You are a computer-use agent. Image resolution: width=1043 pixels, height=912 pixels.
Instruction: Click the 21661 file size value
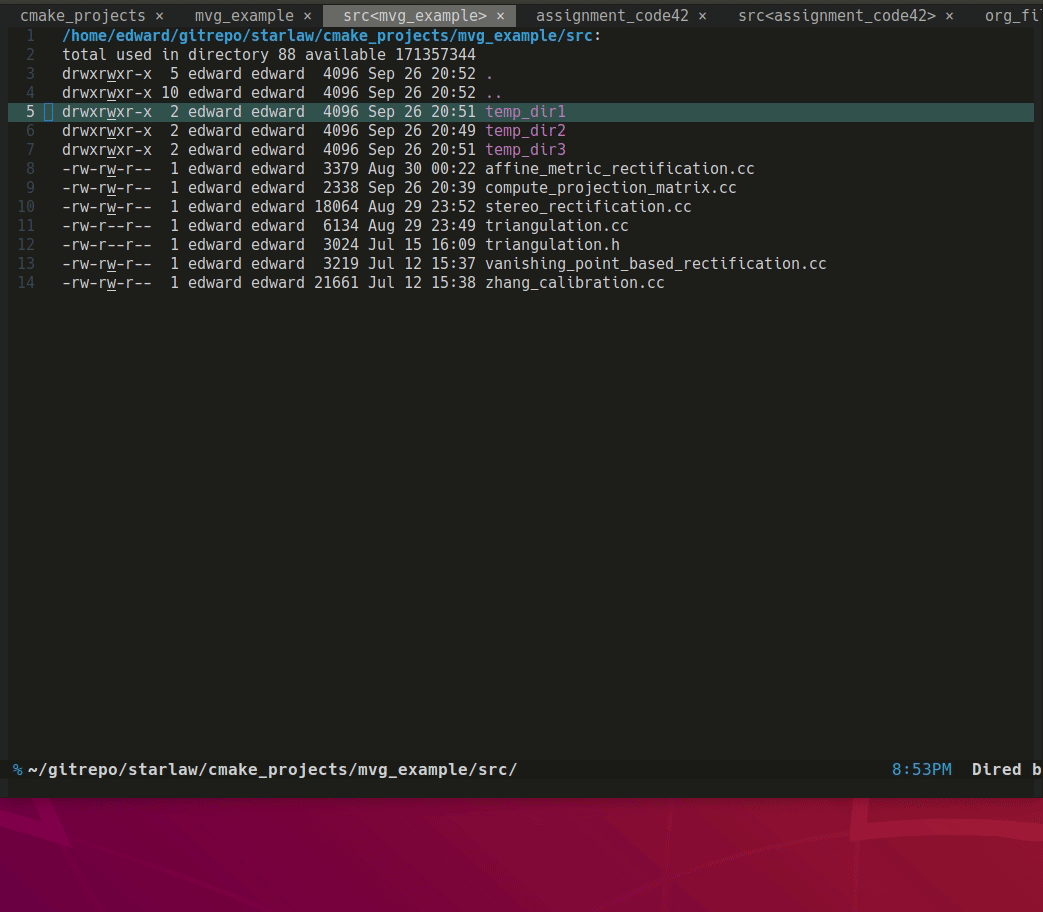(336, 283)
